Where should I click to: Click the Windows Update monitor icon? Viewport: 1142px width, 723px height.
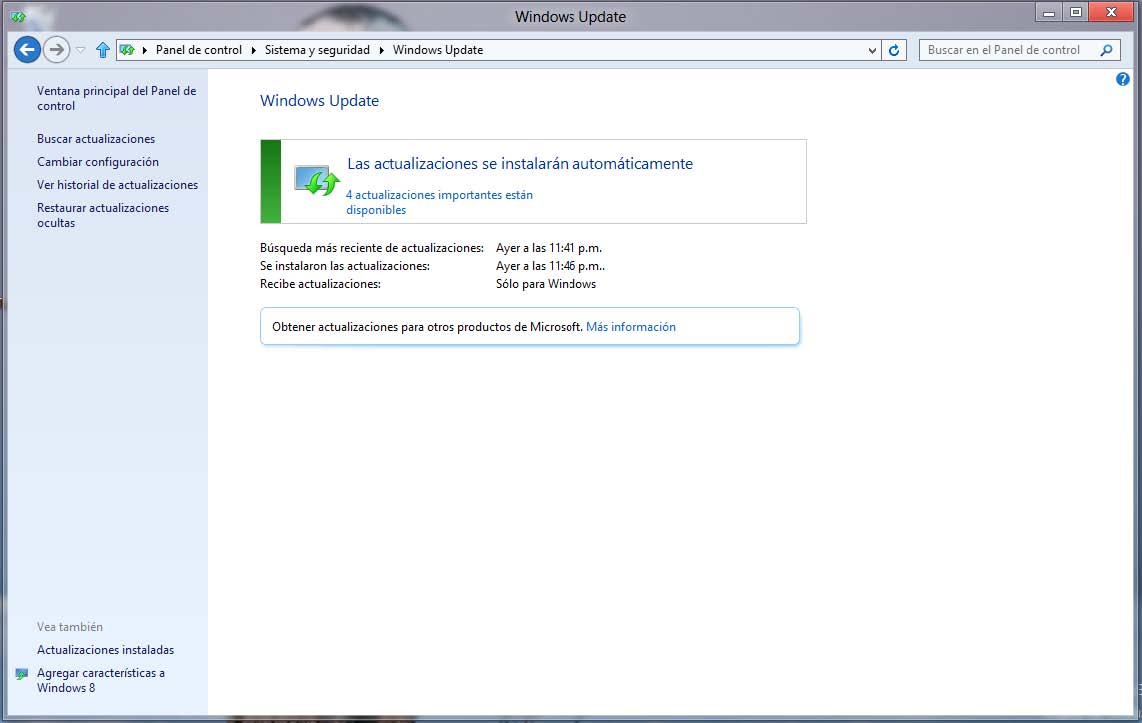click(x=317, y=181)
